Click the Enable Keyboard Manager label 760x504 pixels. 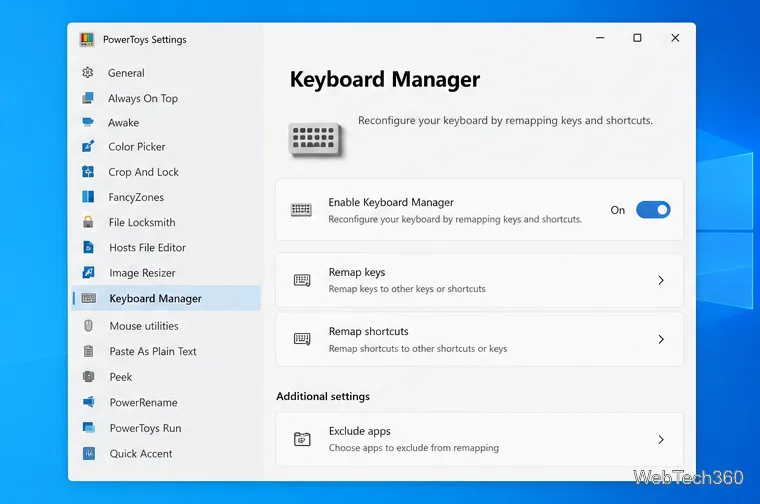(391, 202)
